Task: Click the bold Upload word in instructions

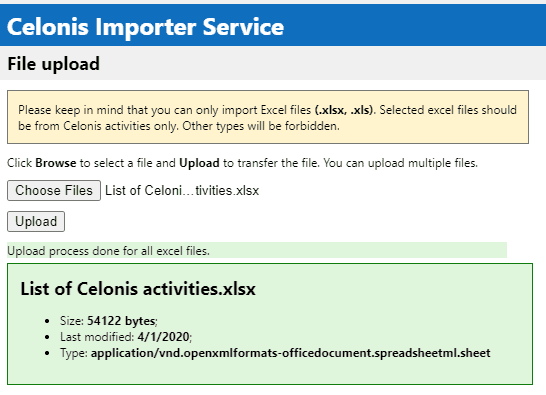Action: point(199,163)
